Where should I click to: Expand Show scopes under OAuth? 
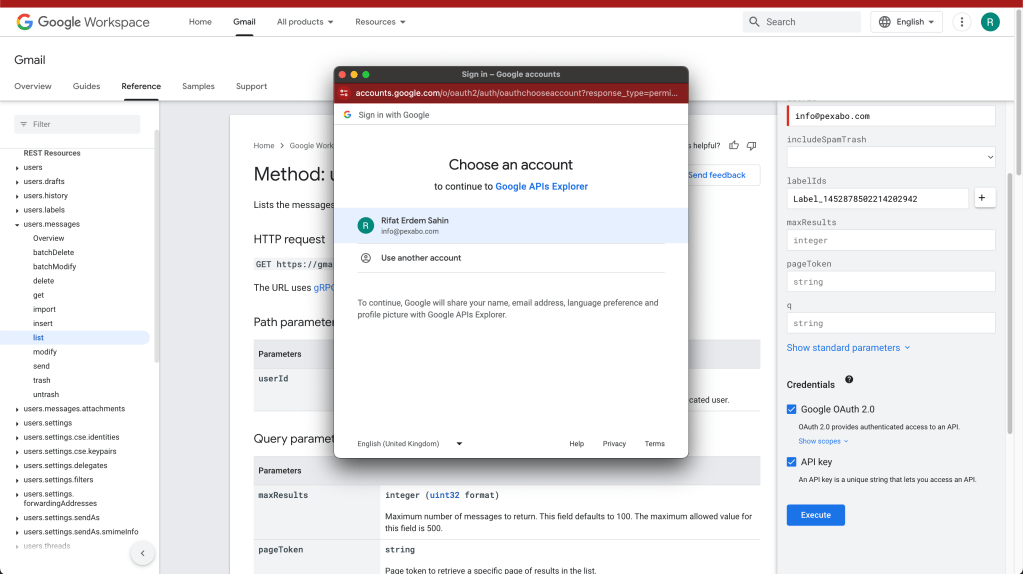(x=823, y=442)
